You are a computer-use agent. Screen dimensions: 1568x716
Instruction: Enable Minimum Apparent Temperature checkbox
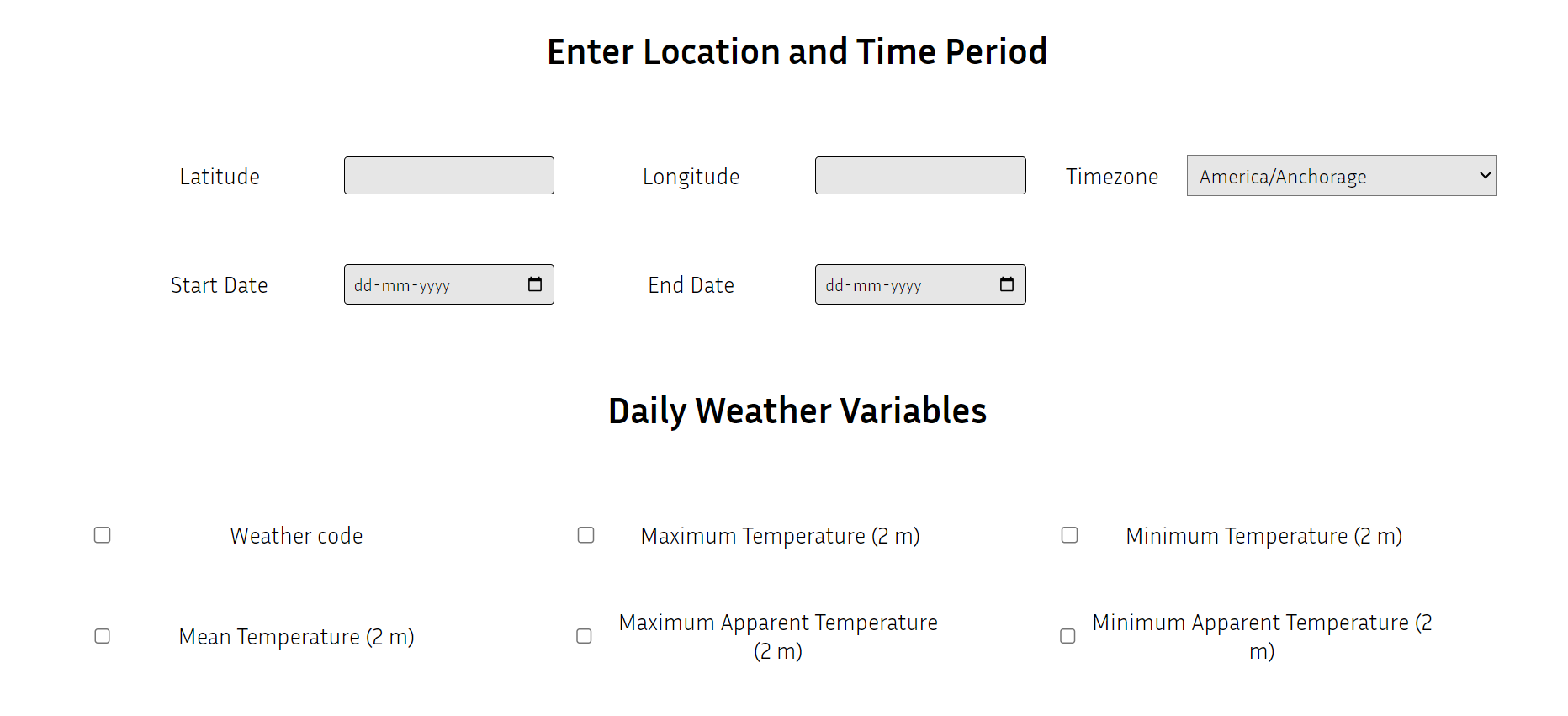click(x=1067, y=636)
